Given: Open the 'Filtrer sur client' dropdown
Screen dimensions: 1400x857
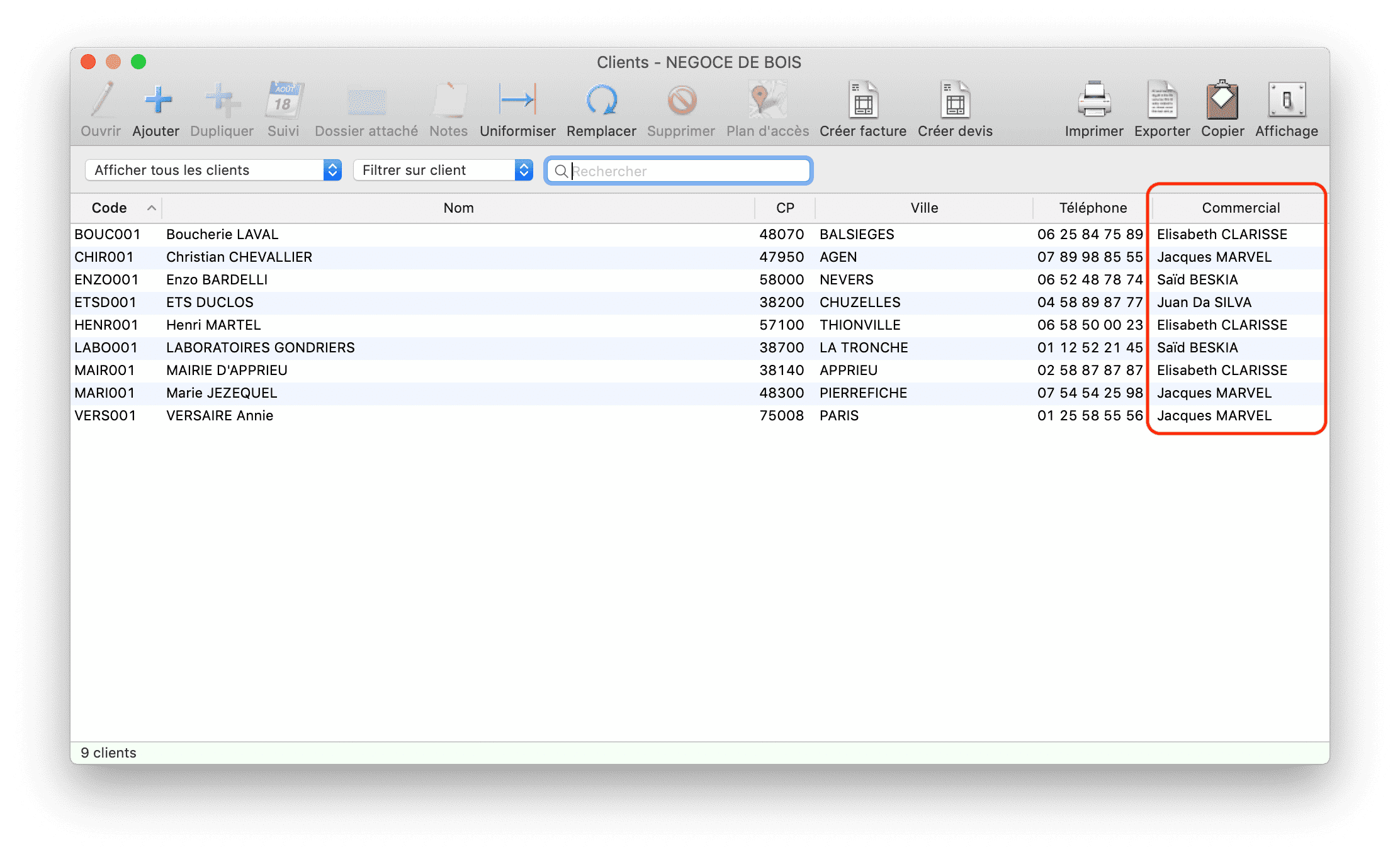Looking at the screenshot, I should pos(443,170).
